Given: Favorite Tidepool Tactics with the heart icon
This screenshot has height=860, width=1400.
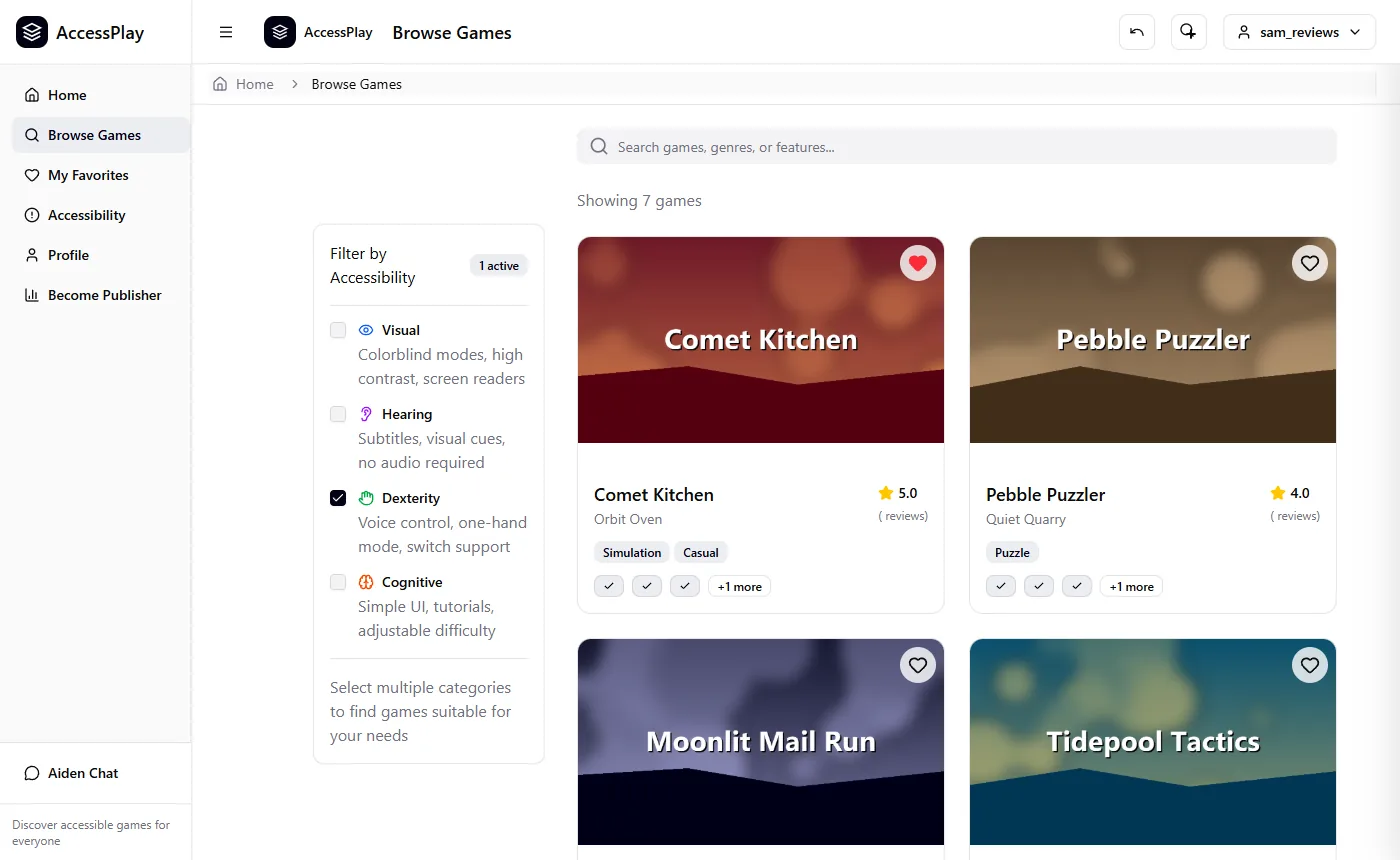Looking at the screenshot, I should [x=1310, y=665].
